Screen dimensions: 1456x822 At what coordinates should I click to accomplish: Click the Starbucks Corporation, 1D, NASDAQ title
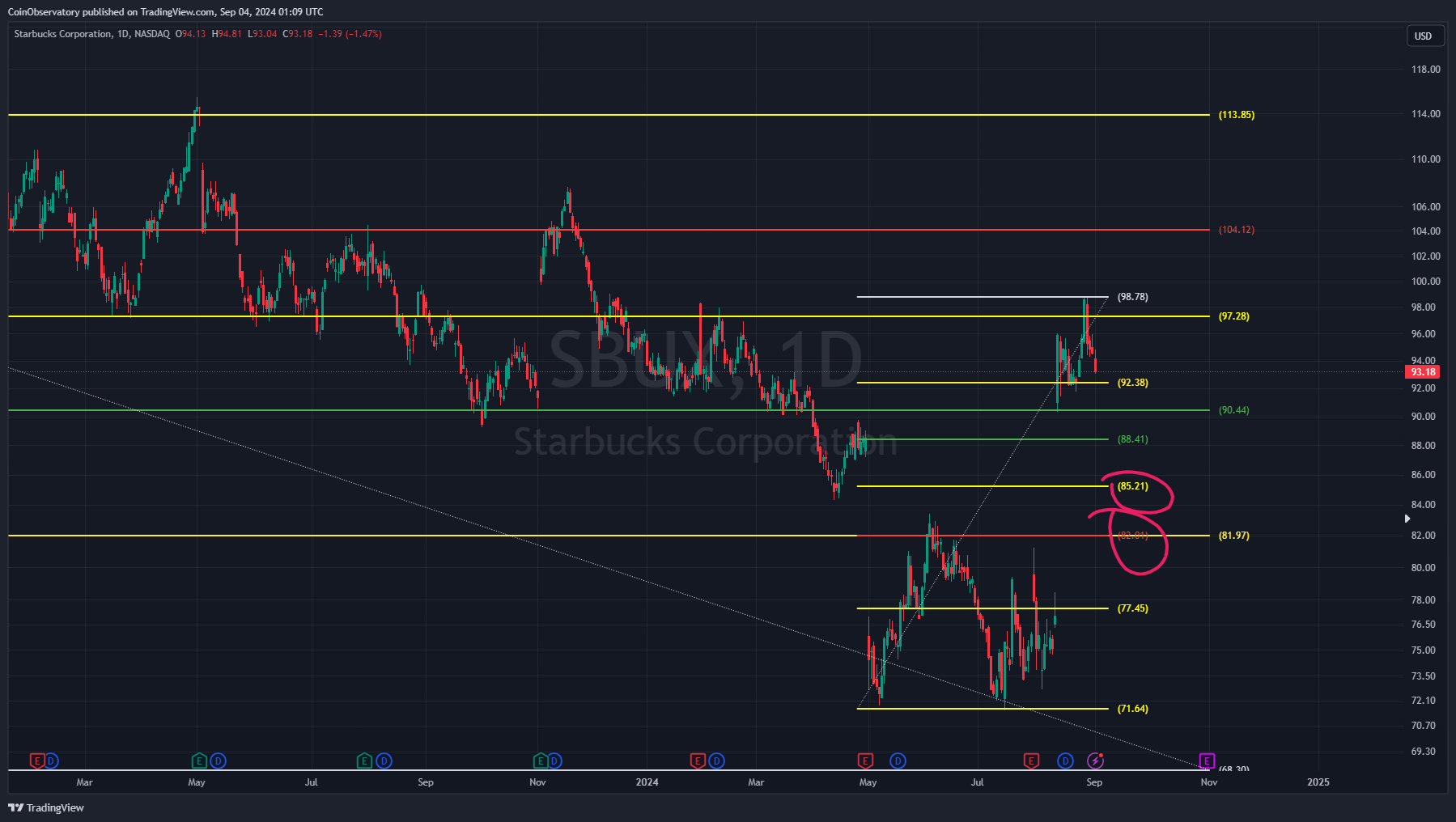click(91, 34)
